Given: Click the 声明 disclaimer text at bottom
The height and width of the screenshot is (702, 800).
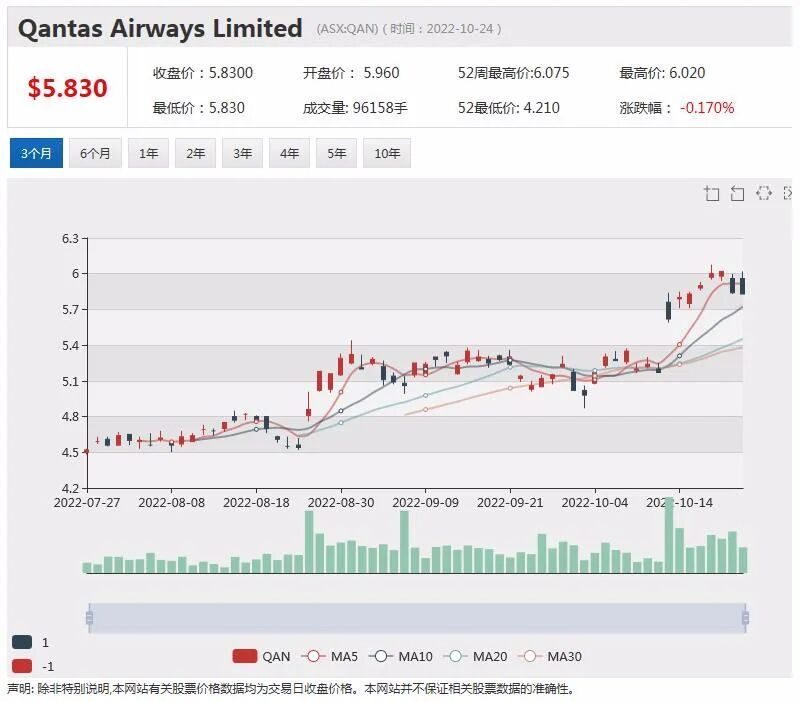Looking at the screenshot, I should pos(291,689).
